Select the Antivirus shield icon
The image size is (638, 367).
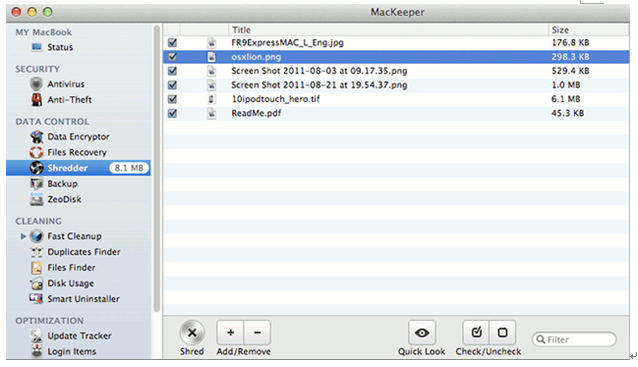coord(36,84)
